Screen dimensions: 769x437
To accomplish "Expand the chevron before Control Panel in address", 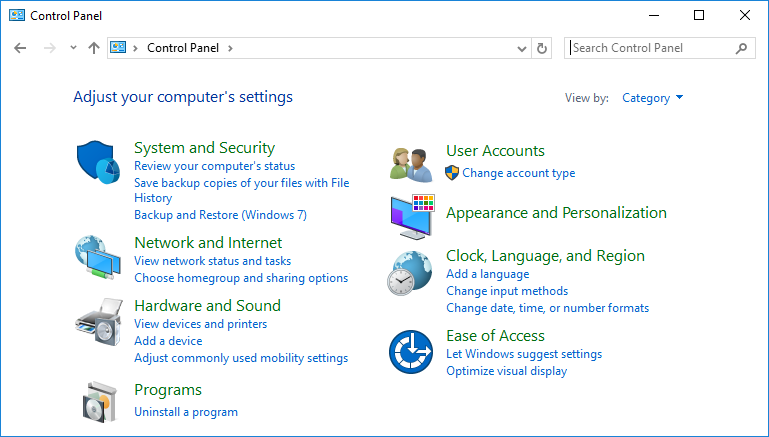I will (x=135, y=48).
